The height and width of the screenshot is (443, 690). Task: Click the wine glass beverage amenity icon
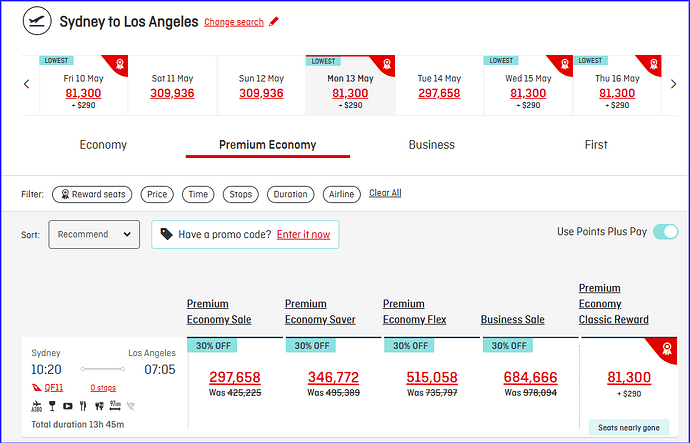52,406
